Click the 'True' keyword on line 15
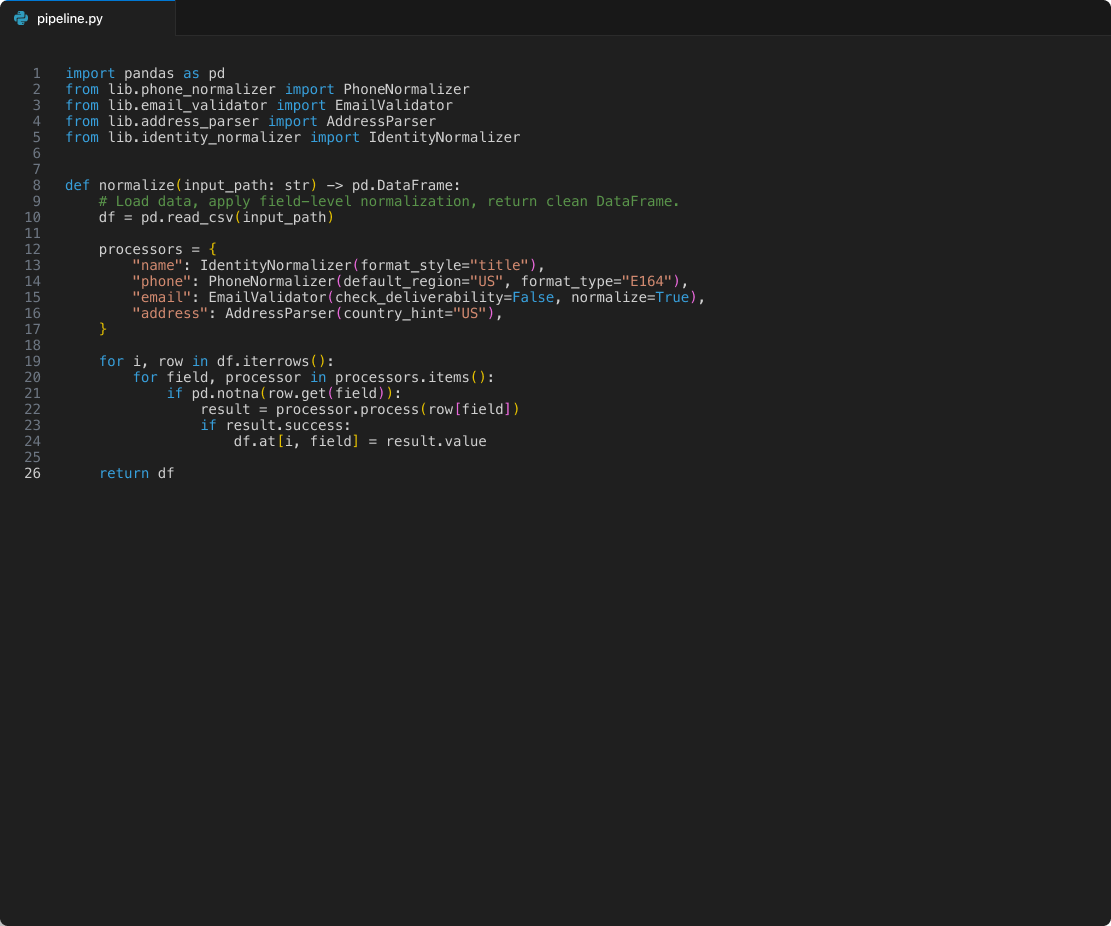The width and height of the screenshot is (1111, 926). (672, 298)
